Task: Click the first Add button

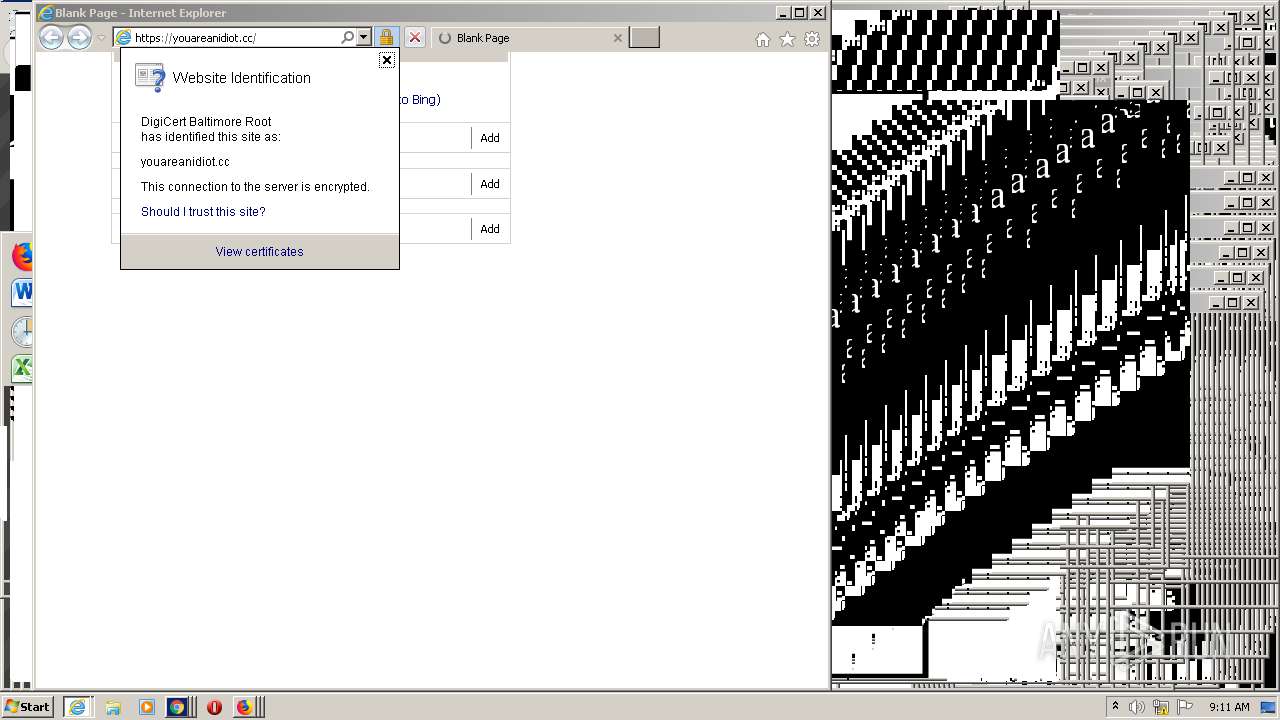Action: 490,138
